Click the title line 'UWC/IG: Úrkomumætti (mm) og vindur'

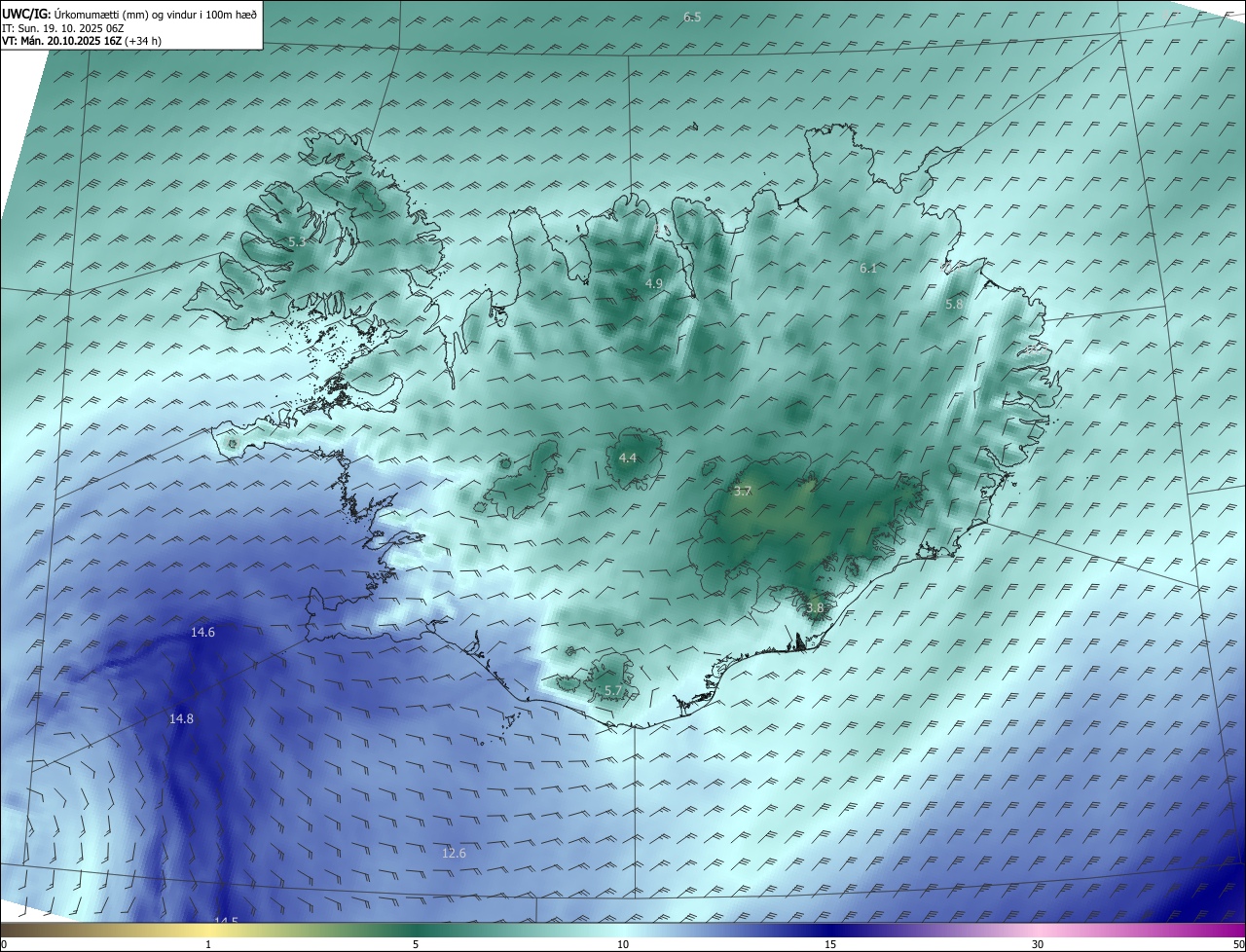129,14
